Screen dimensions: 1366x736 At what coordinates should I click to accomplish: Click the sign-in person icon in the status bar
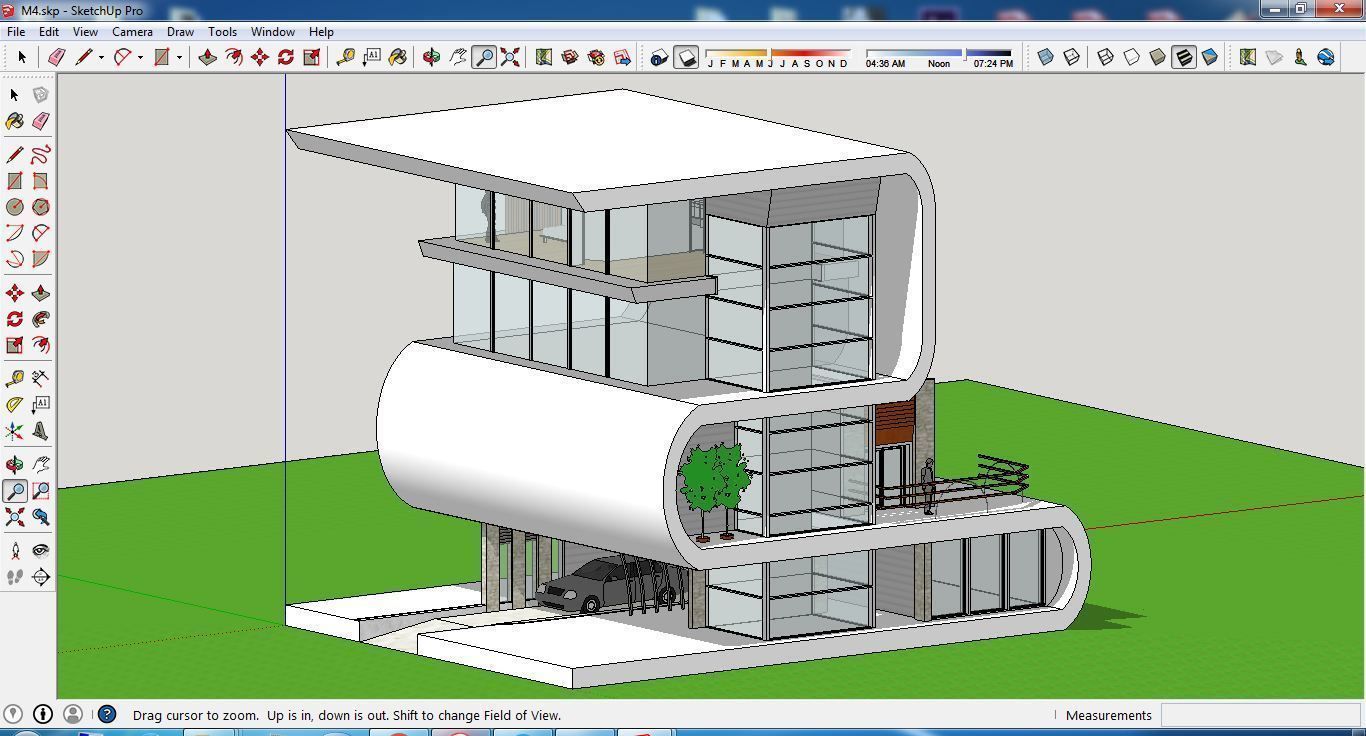(73, 714)
